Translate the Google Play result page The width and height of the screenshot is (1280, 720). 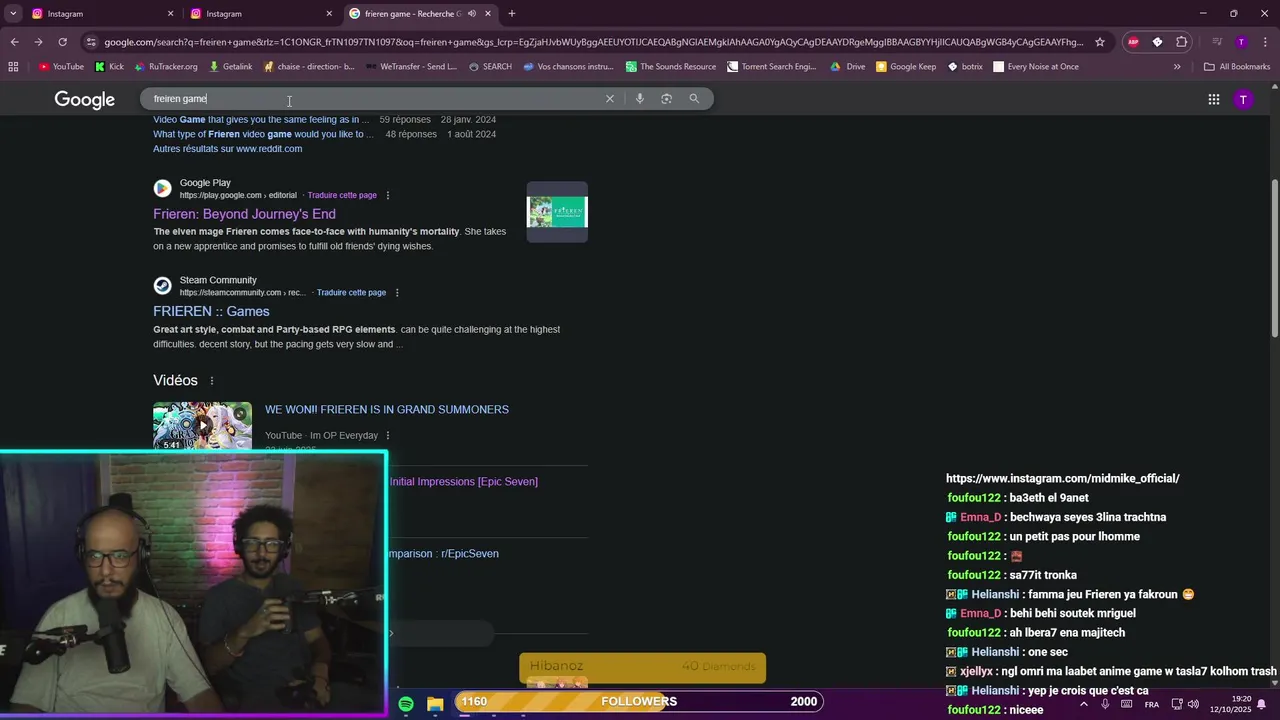coord(342,196)
